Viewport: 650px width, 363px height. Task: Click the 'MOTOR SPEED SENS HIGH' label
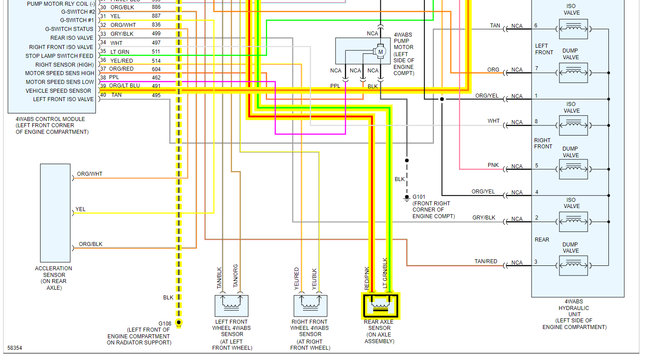pyautogui.click(x=60, y=73)
